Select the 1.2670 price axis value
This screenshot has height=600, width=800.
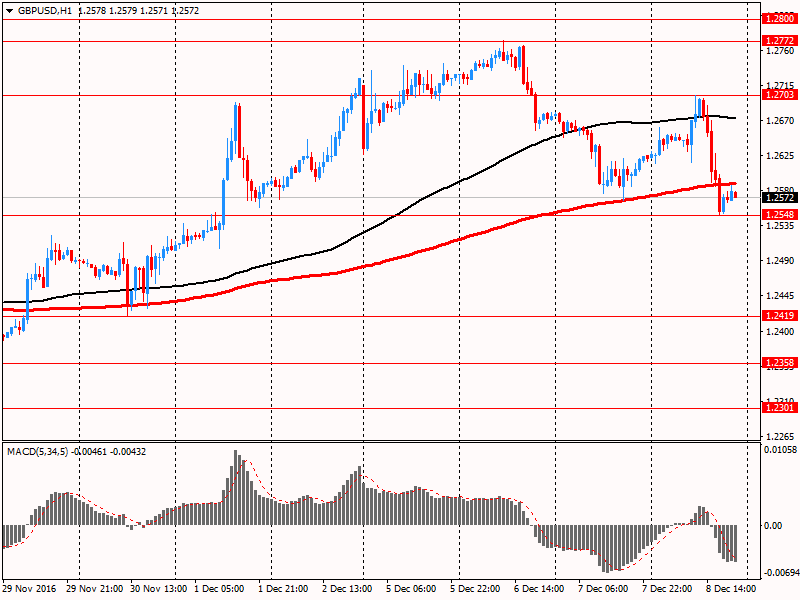pos(781,121)
